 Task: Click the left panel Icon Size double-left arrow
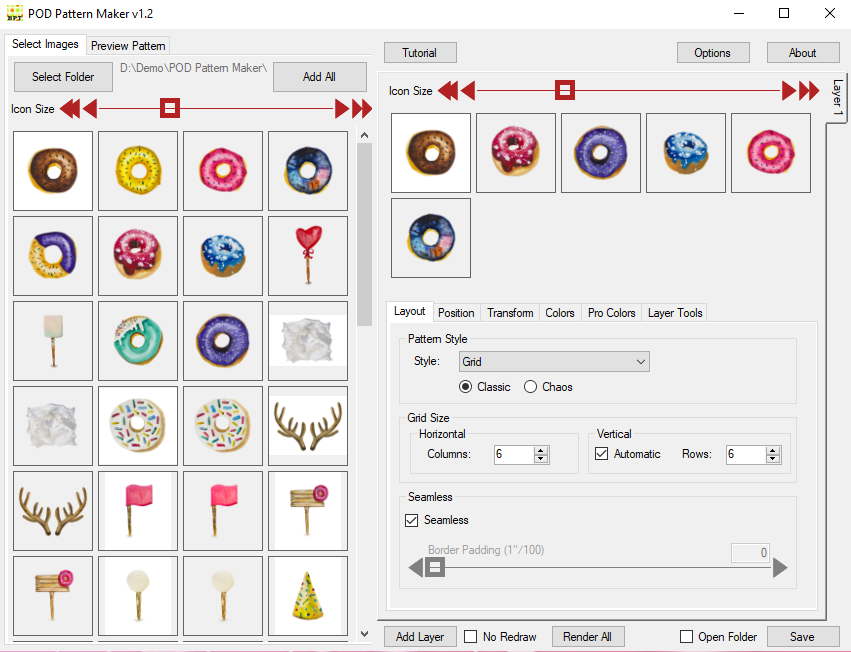coord(70,109)
